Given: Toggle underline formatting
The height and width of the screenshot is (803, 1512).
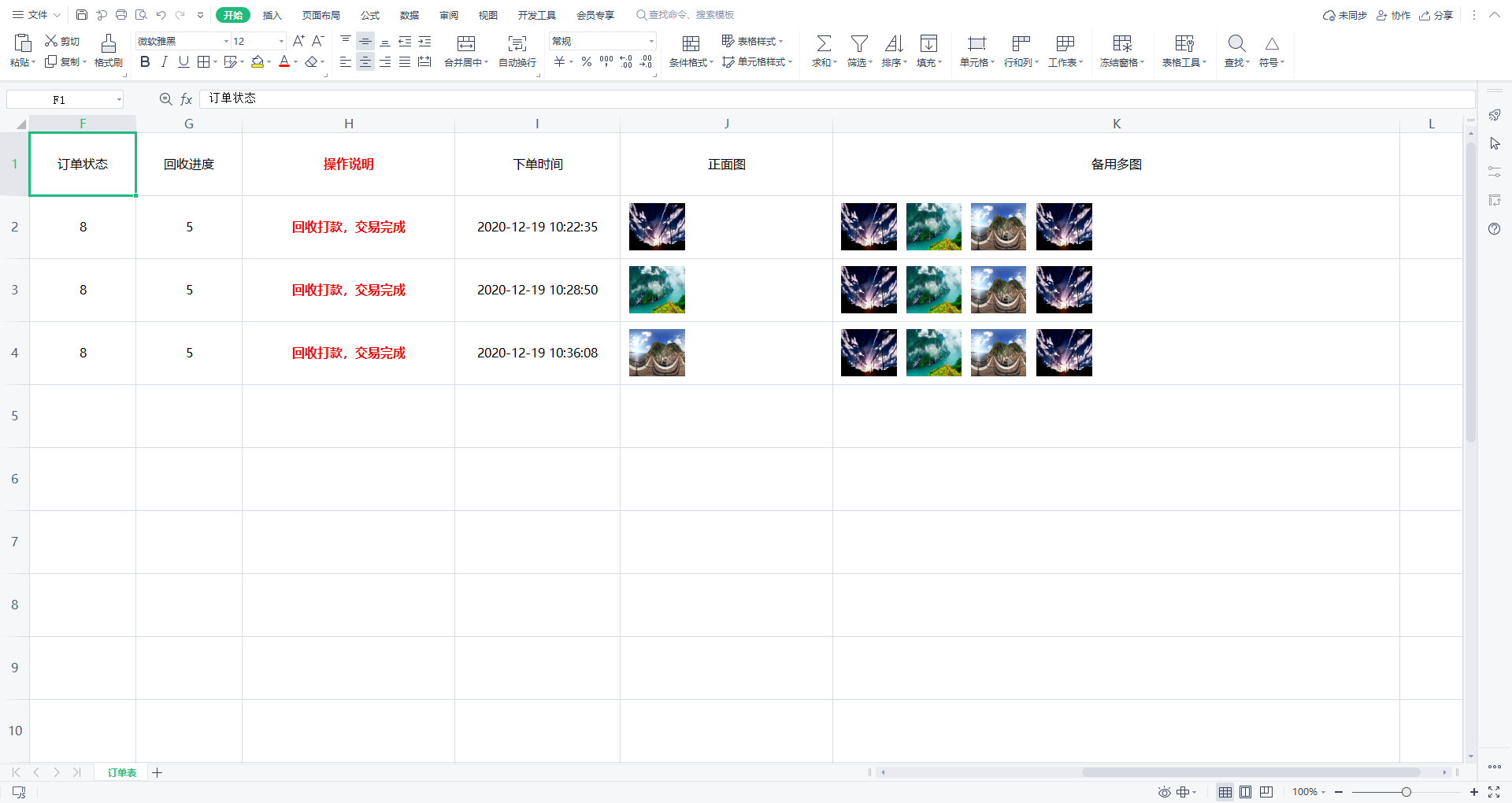Looking at the screenshot, I should (183, 61).
